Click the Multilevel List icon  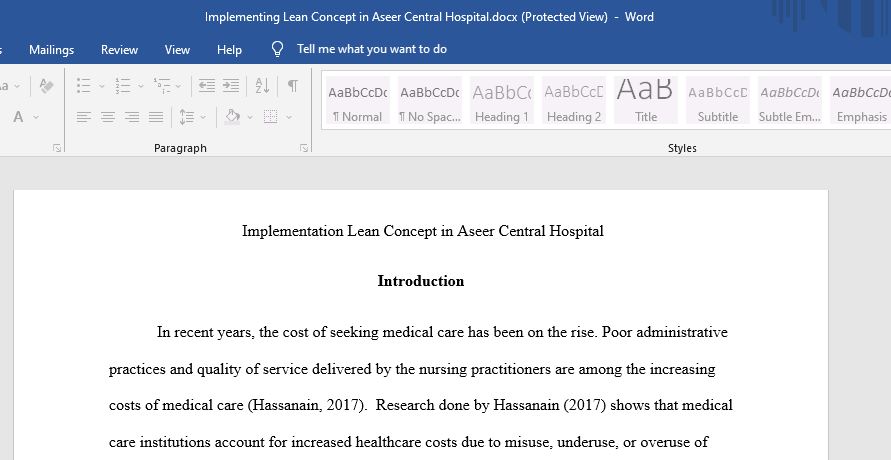point(161,86)
